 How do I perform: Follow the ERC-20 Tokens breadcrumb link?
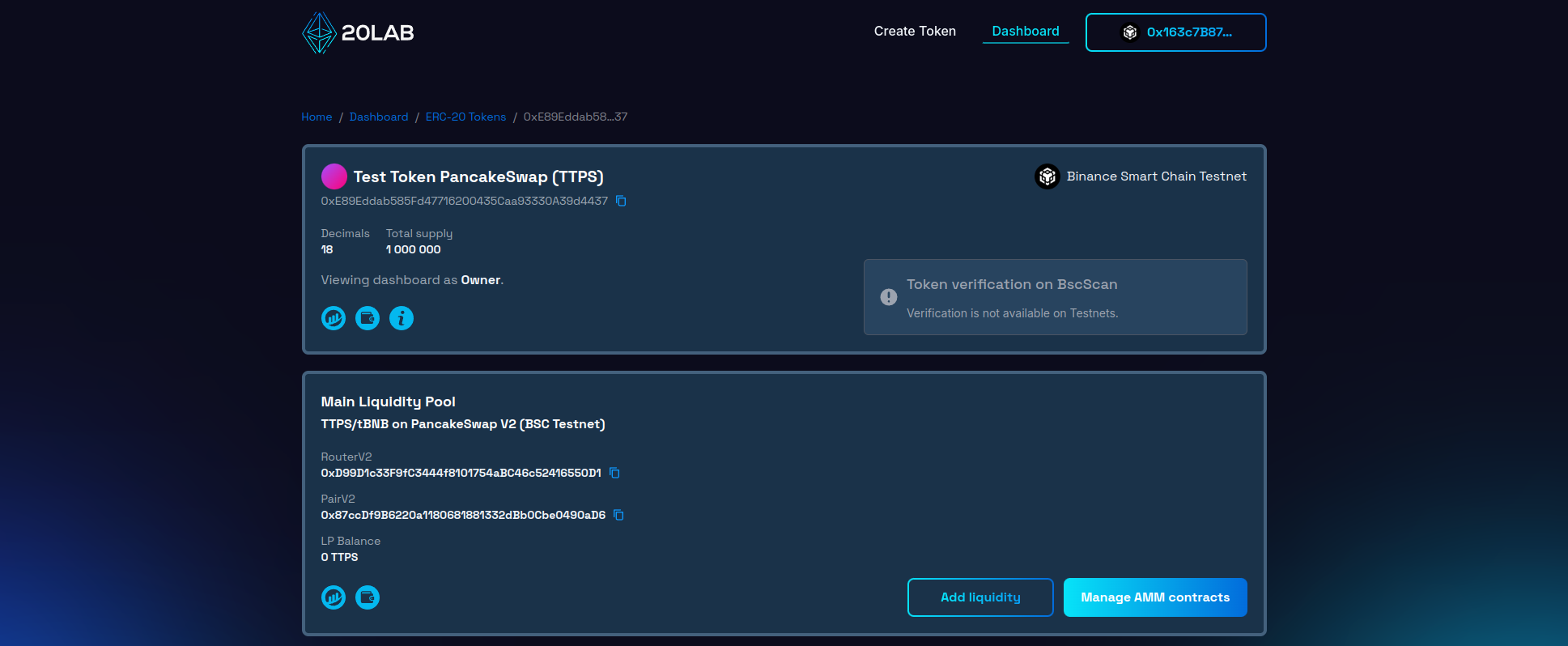[x=465, y=117]
